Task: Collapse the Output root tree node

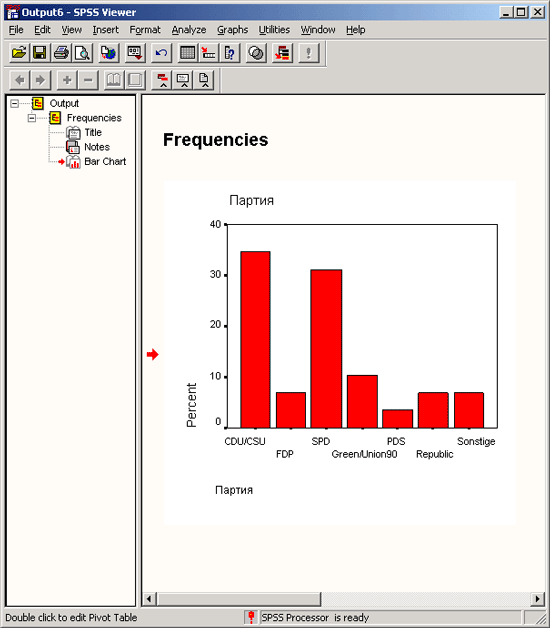Action: tap(14, 104)
